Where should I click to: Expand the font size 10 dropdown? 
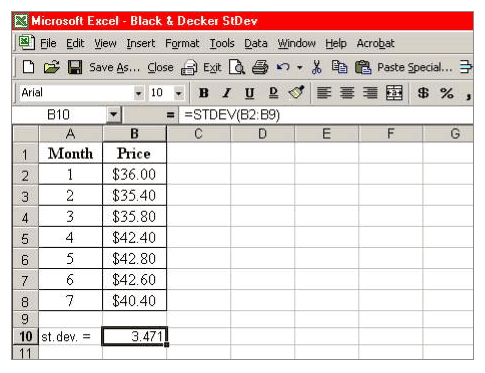pyautogui.click(x=179, y=93)
